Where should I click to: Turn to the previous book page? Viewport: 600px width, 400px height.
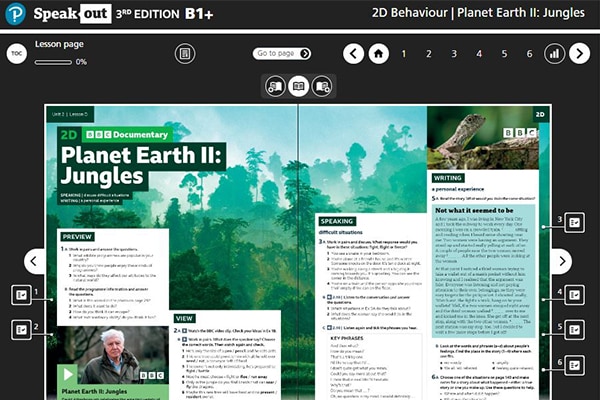coord(34,262)
